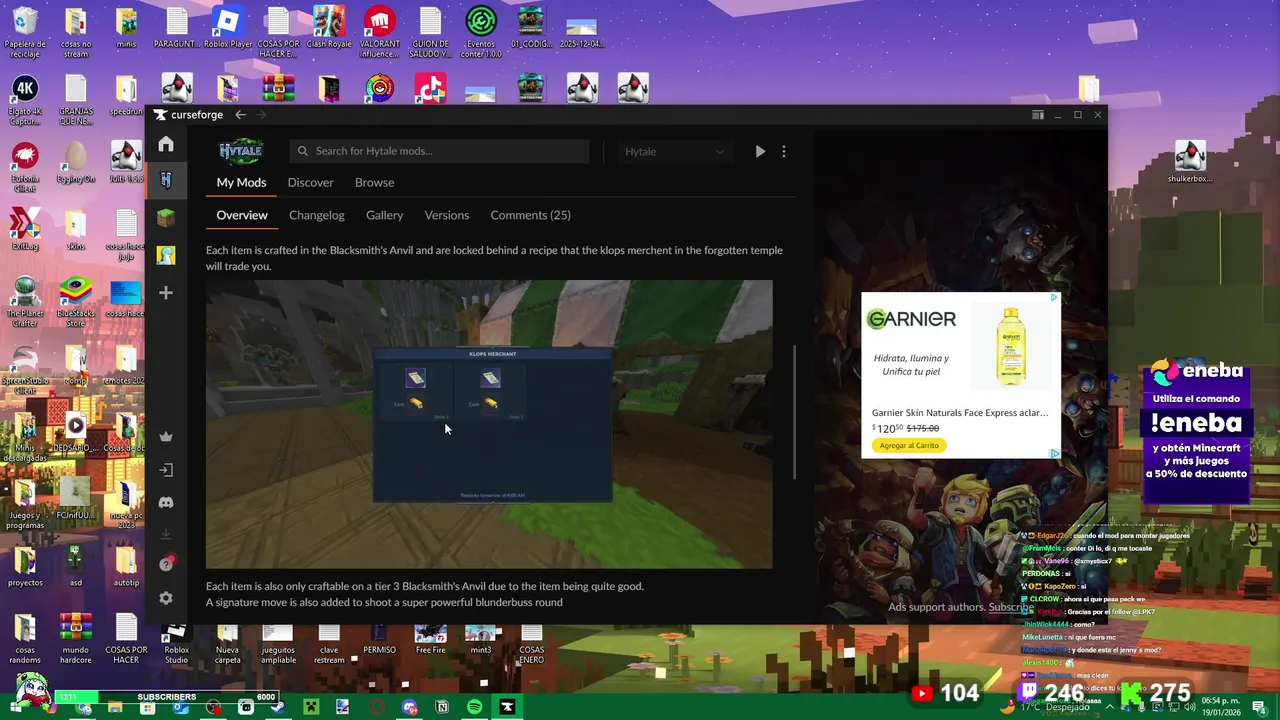This screenshot has width=1280, height=720.
Task: Switch to the Browse tab
Action: (x=374, y=182)
